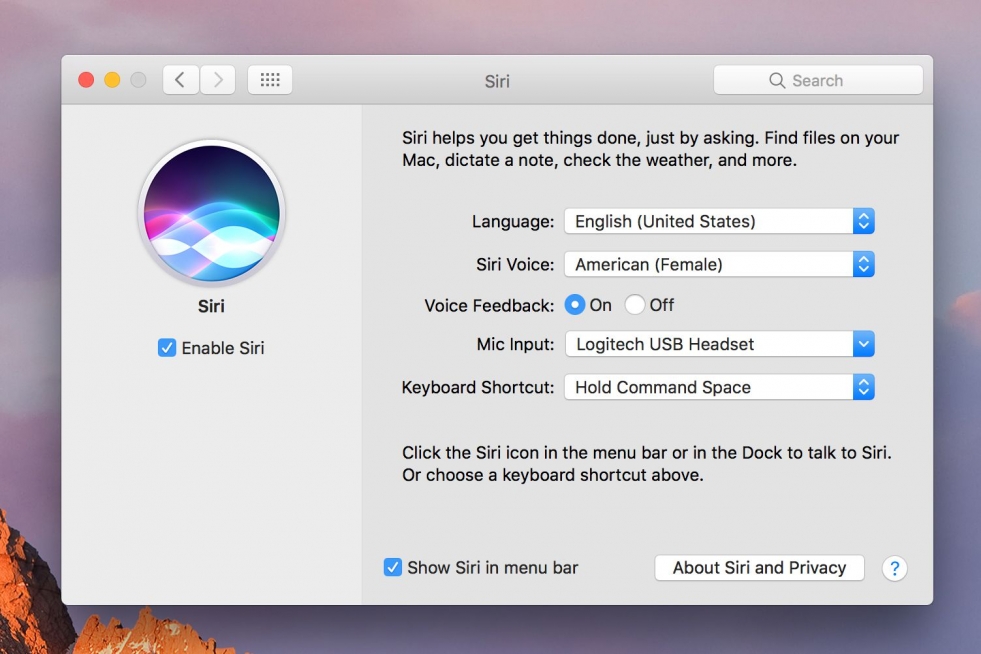Open help with the question mark button
The width and height of the screenshot is (981, 654).
click(x=894, y=568)
